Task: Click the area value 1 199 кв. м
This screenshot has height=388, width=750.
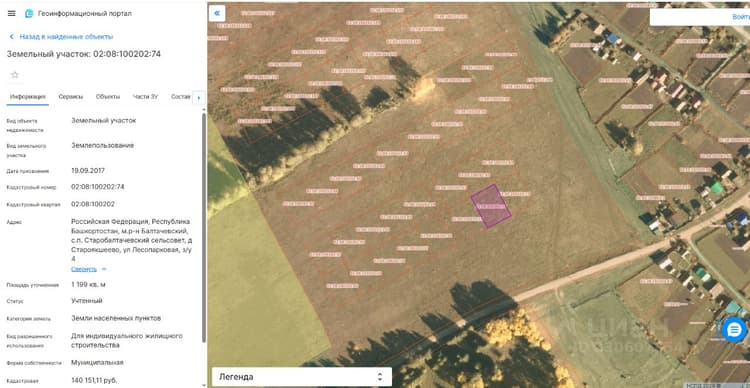Action: coord(88,285)
